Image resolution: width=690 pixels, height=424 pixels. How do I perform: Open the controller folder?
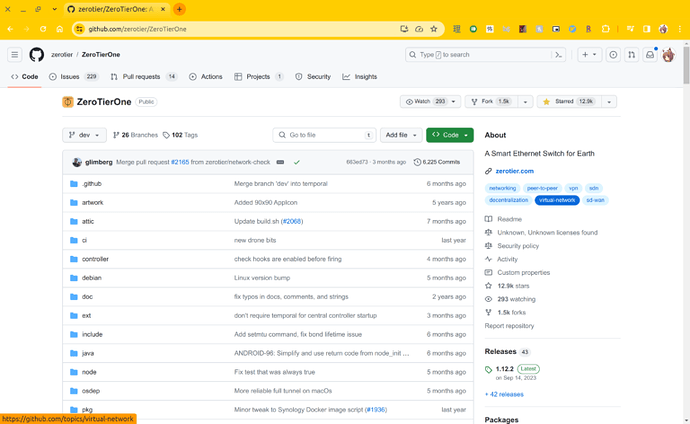tap(95, 259)
